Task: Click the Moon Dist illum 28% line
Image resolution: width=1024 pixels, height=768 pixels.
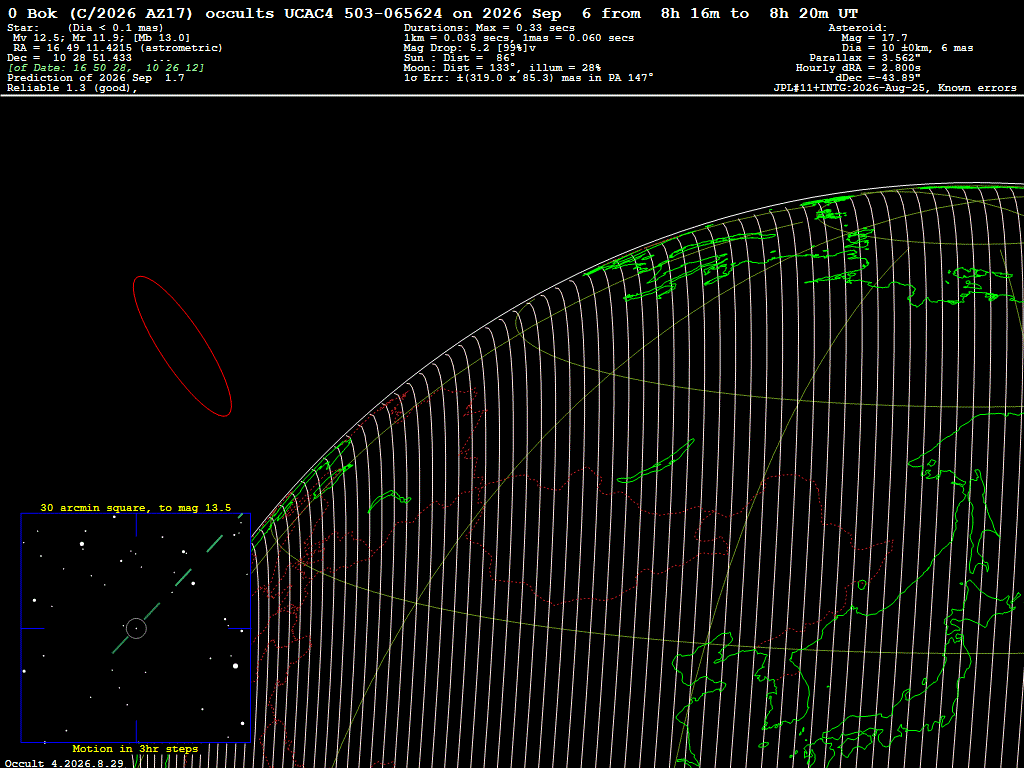Action: click(502, 67)
